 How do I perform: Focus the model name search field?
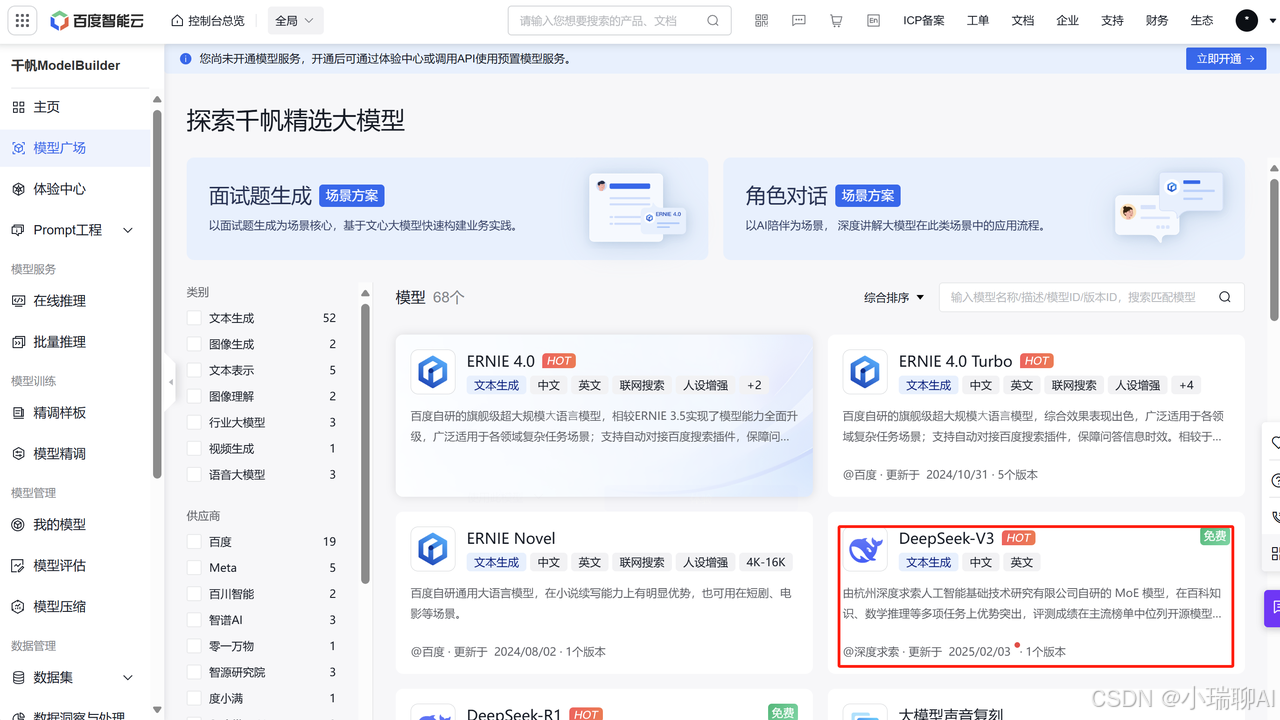coord(1091,297)
